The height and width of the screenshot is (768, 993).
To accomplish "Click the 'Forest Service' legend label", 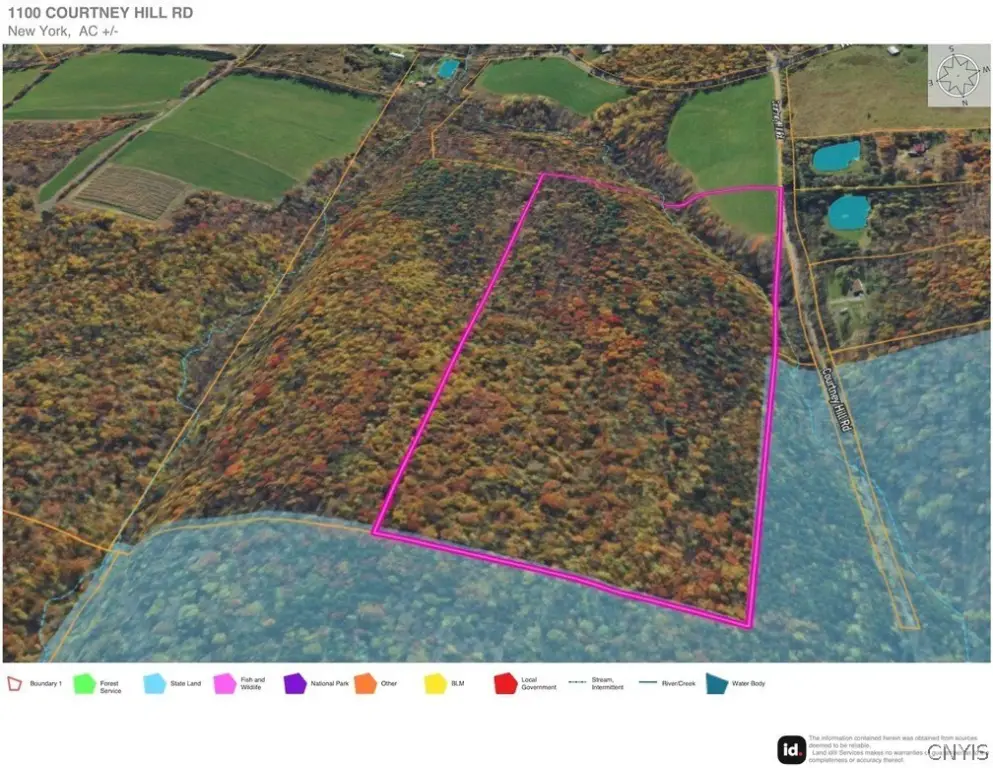I will (x=110, y=687).
